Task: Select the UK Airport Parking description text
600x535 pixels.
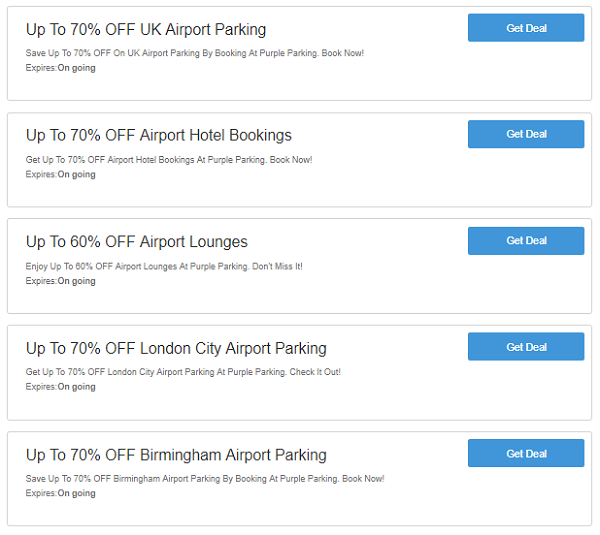Action: pos(194,53)
